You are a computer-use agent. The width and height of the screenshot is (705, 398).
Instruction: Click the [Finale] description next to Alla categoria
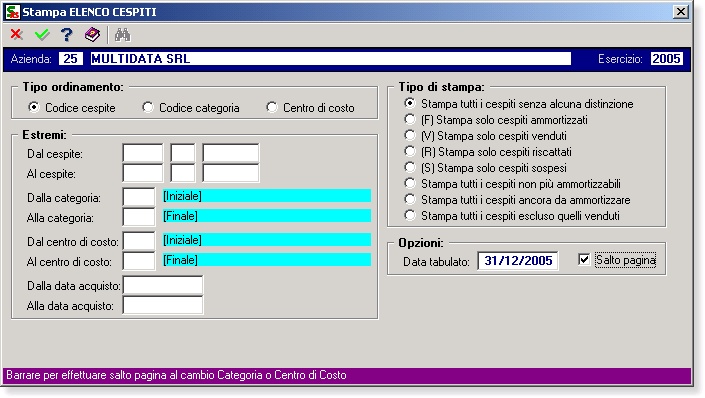[267, 216]
